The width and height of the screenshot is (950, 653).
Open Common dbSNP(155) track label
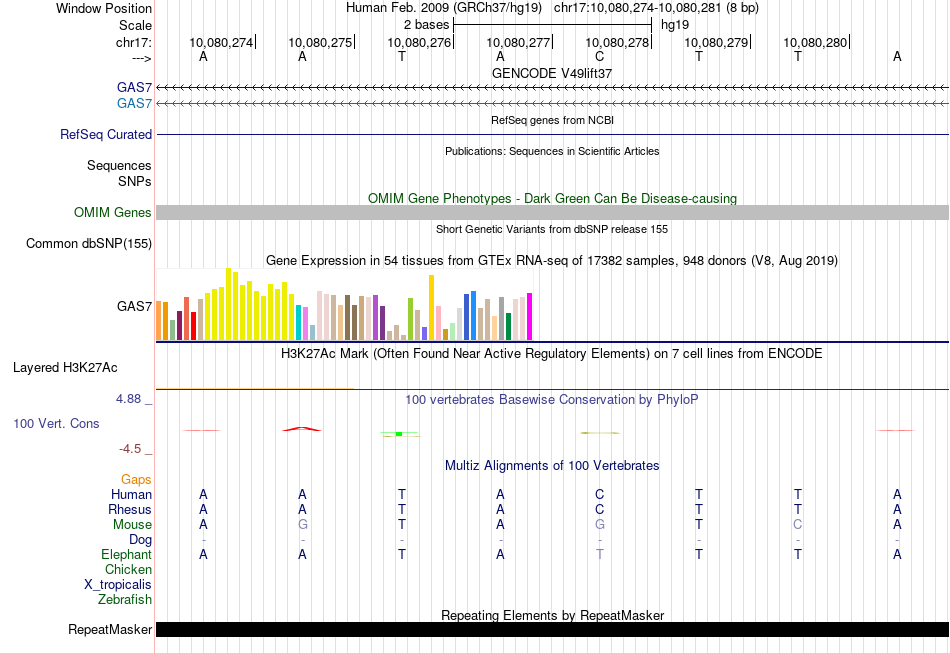click(88, 244)
